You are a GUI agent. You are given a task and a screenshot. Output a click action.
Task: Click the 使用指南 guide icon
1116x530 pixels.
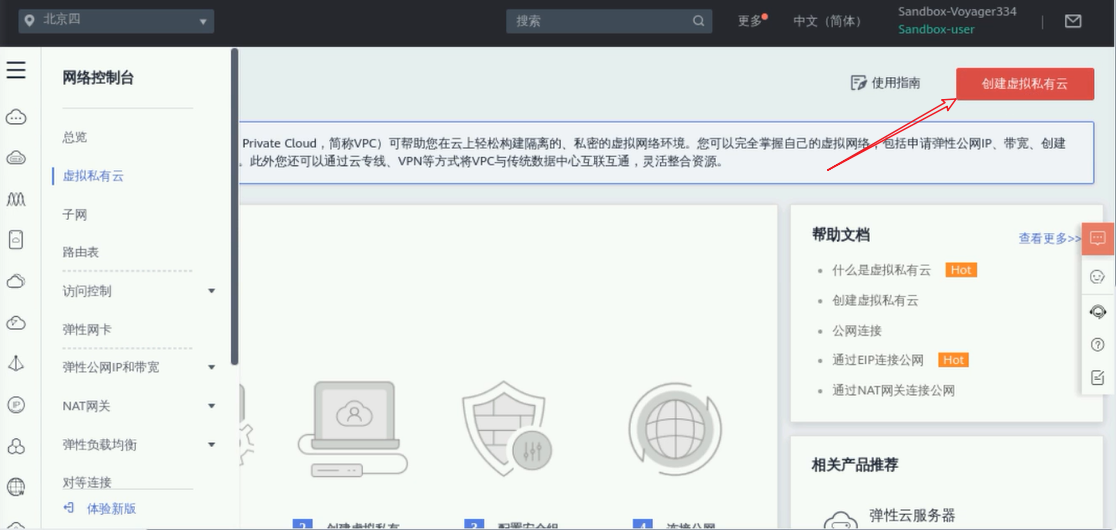point(858,83)
